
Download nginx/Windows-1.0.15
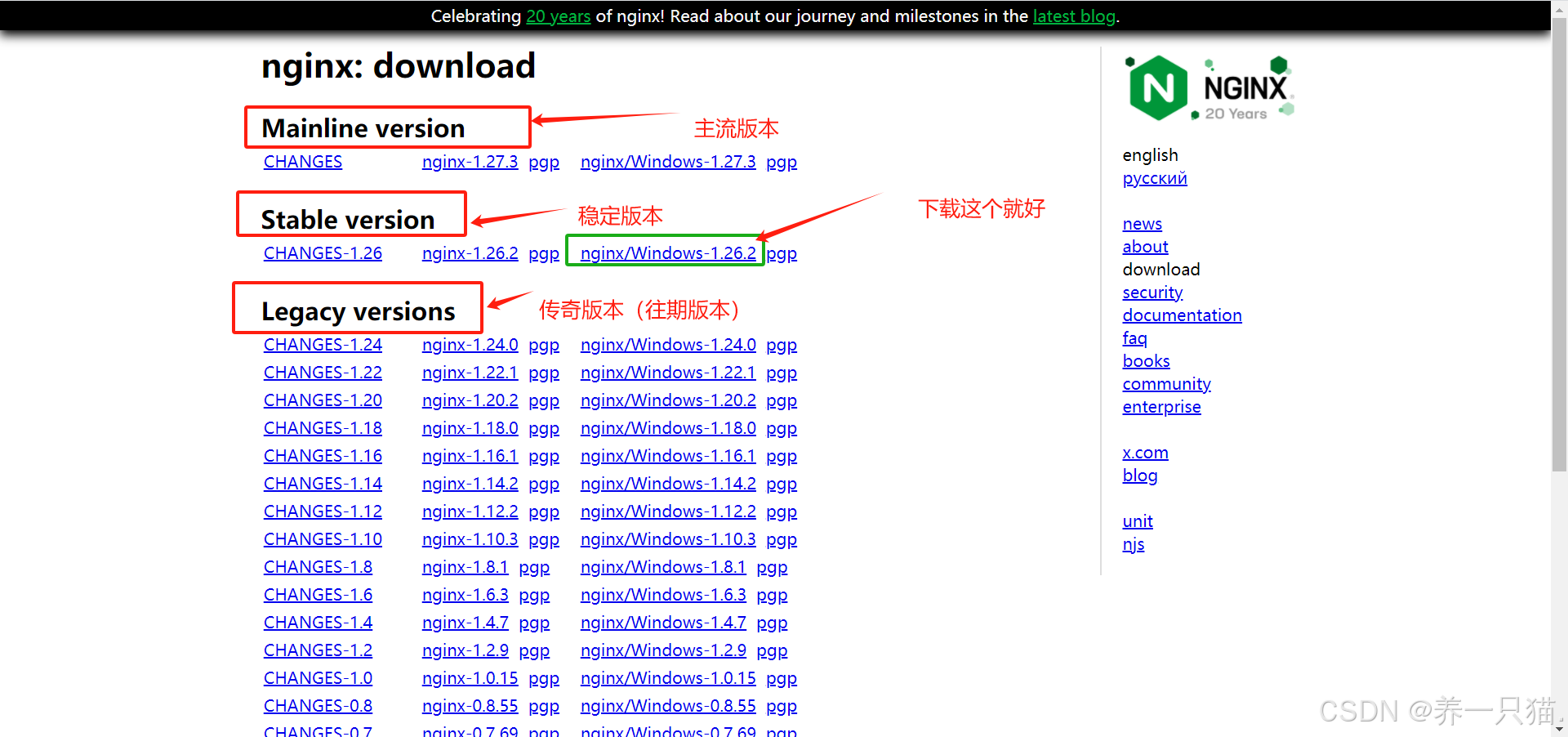pos(668,678)
